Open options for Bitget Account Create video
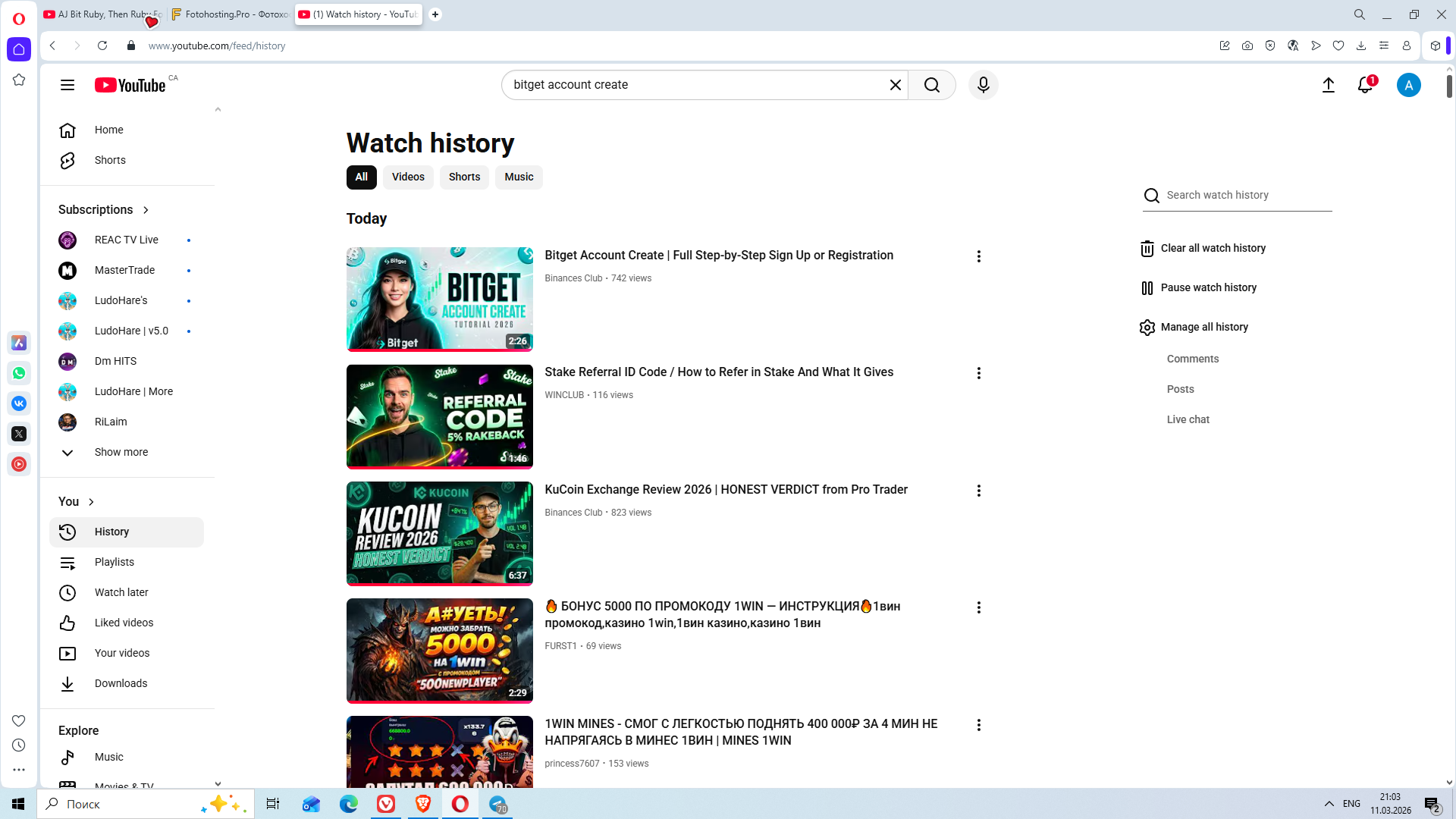Screen dimensions: 1456x819 [978, 256]
